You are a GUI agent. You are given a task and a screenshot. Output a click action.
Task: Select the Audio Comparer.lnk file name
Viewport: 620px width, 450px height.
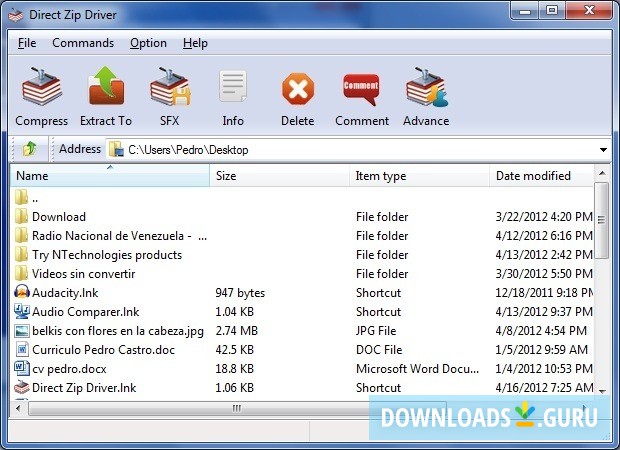[85, 312]
